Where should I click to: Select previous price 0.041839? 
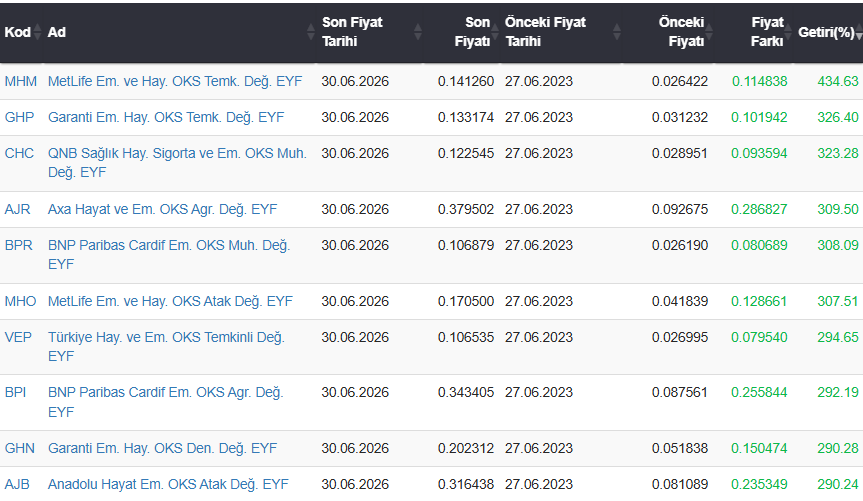click(680, 301)
